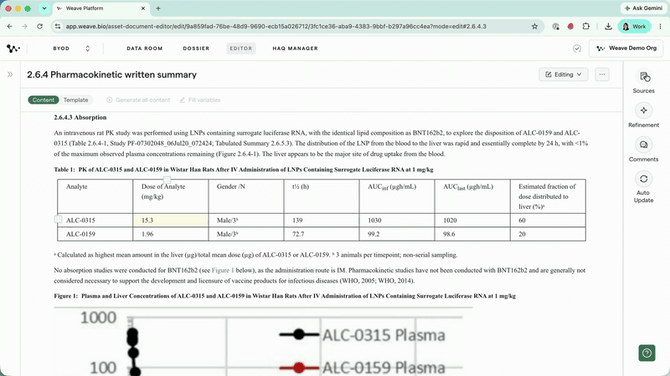Open the tab search dropdown arrow
The height and width of the screenshot is (376, 670).
click(x=44, y=8)
